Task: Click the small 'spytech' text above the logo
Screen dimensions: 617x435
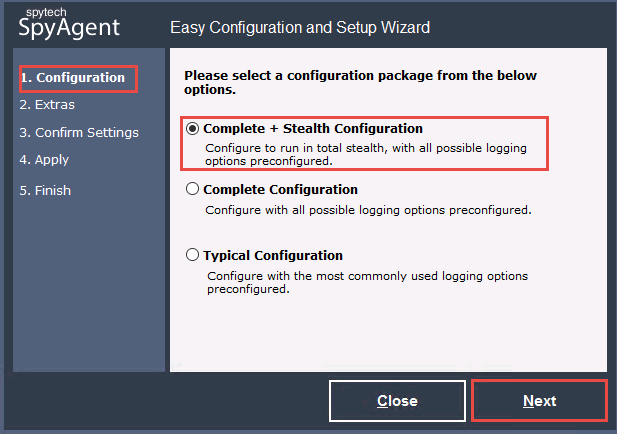Action: pyautogui.click(x=46, y=12)
